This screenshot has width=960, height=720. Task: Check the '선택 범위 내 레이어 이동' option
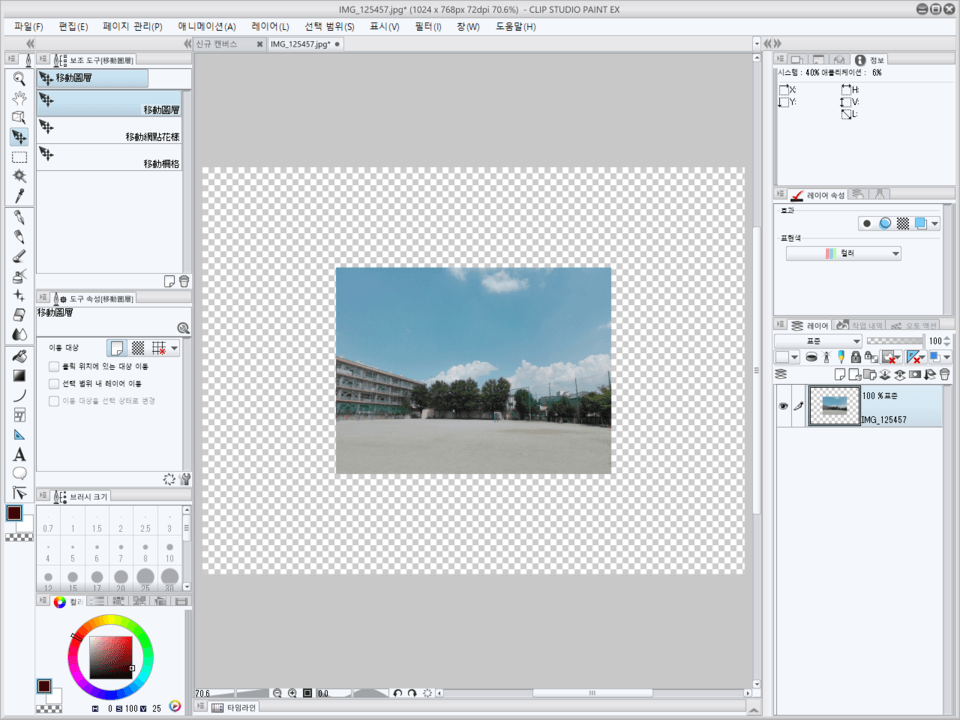coord(54,384)
